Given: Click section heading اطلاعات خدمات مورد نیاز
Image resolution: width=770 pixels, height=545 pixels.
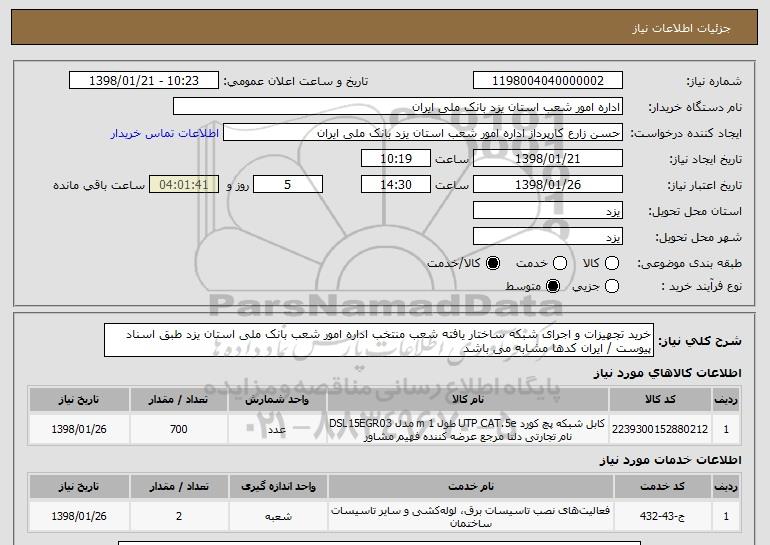Looking at the screenshot, I should (x=670, y=460).
